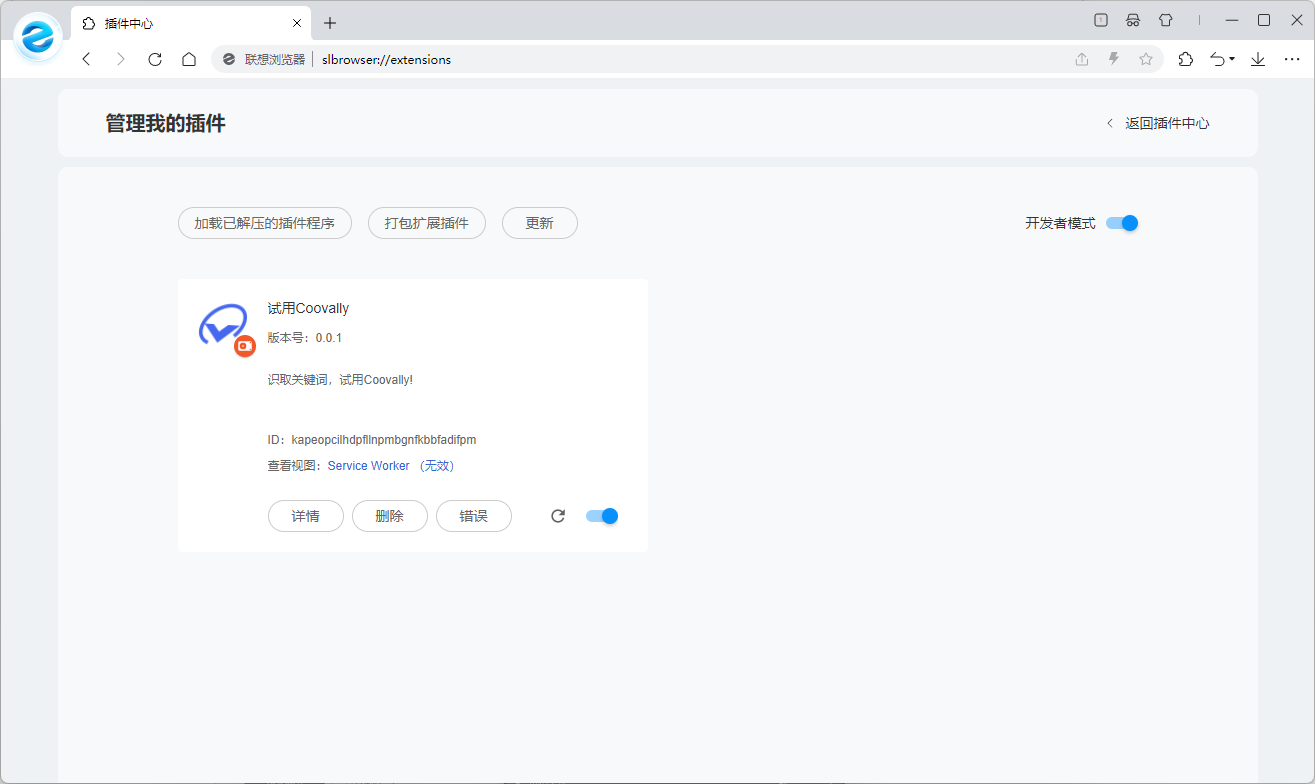Click the tab counter icon in title bar
The image size is (1315, 784).
[x=1101, y=20]
